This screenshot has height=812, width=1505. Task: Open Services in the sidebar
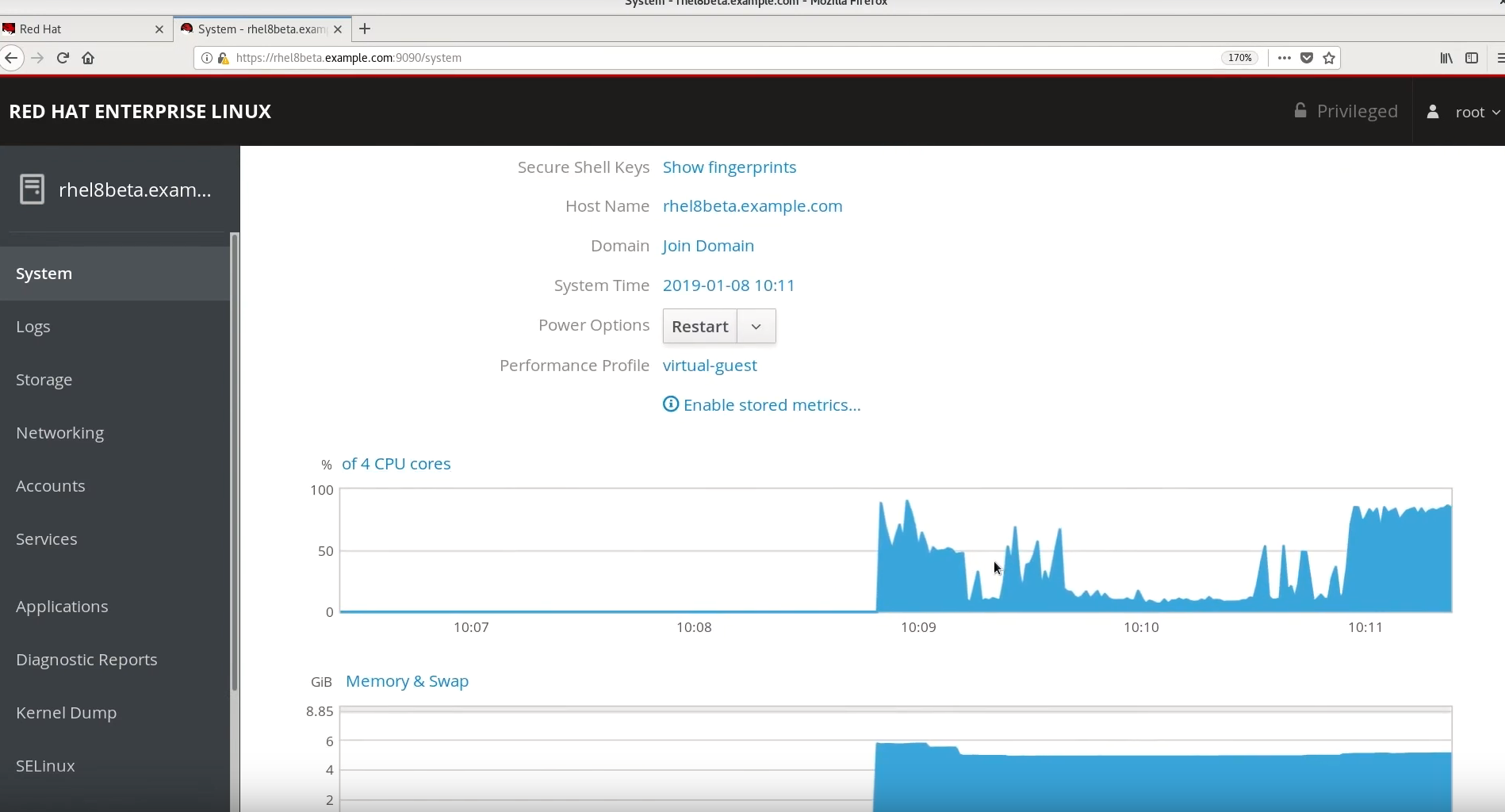115,539
